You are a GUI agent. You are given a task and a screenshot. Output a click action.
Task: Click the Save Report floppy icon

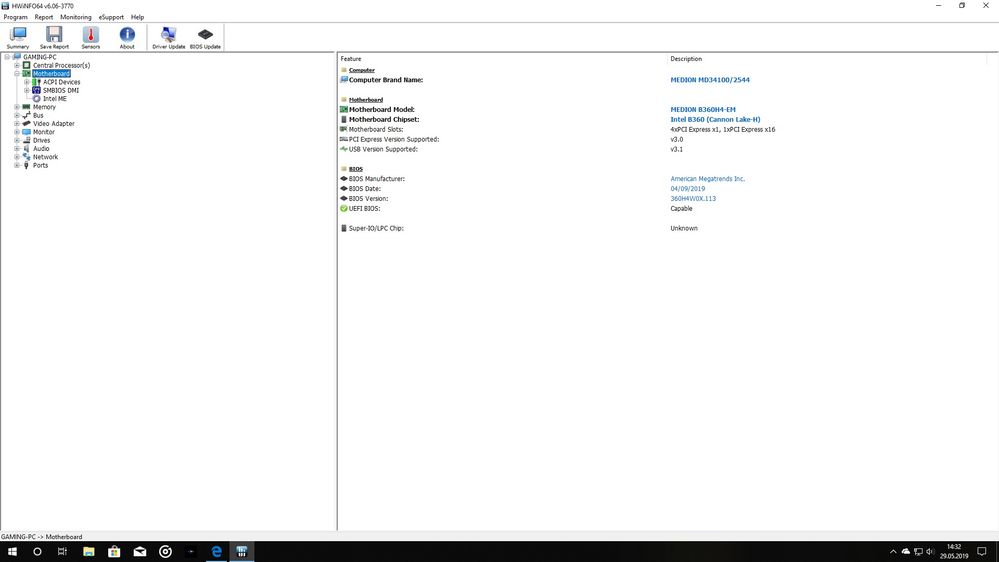click(x=54, y=37)
